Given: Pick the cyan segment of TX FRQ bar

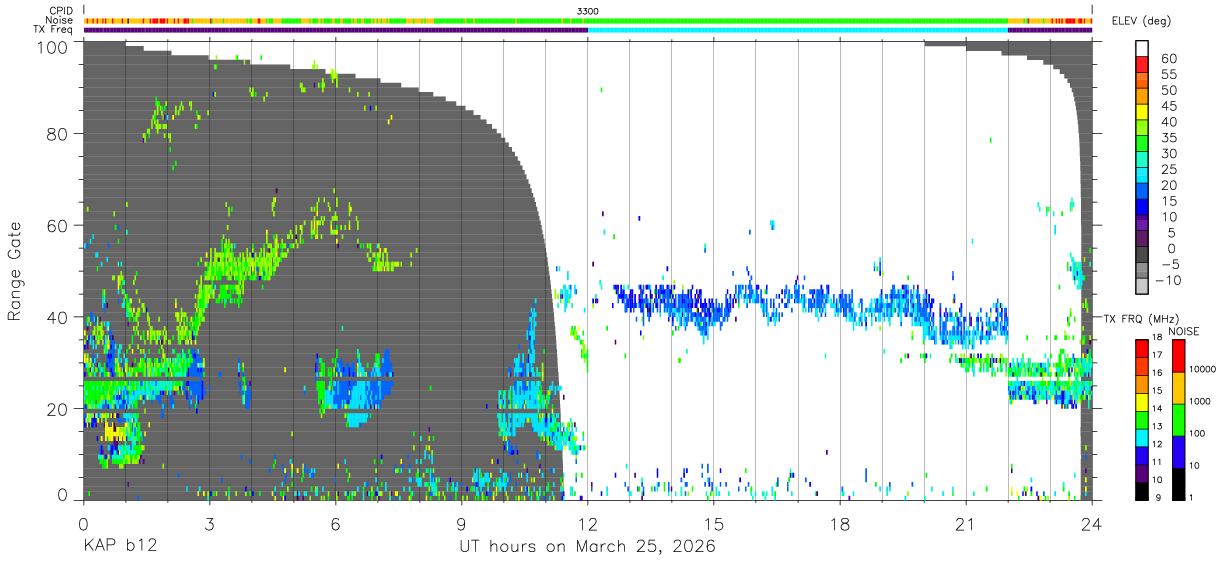Looking at the screenshot, I should [x=1141, y=438].
